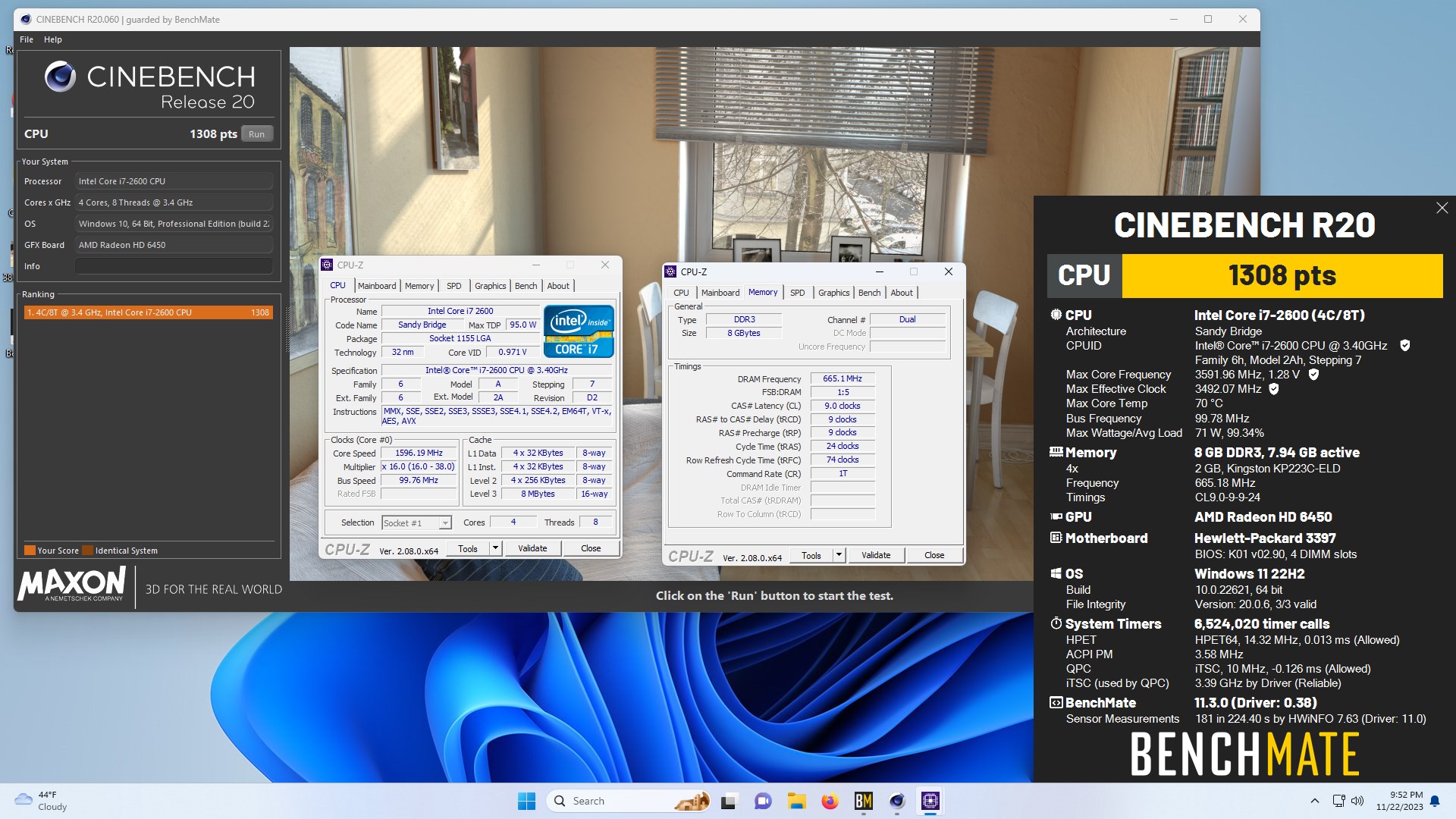Screen dimensions: 1456x819
Task: Click the DRAM Frequency 665.1 MHz value
Action: (843, 378)
